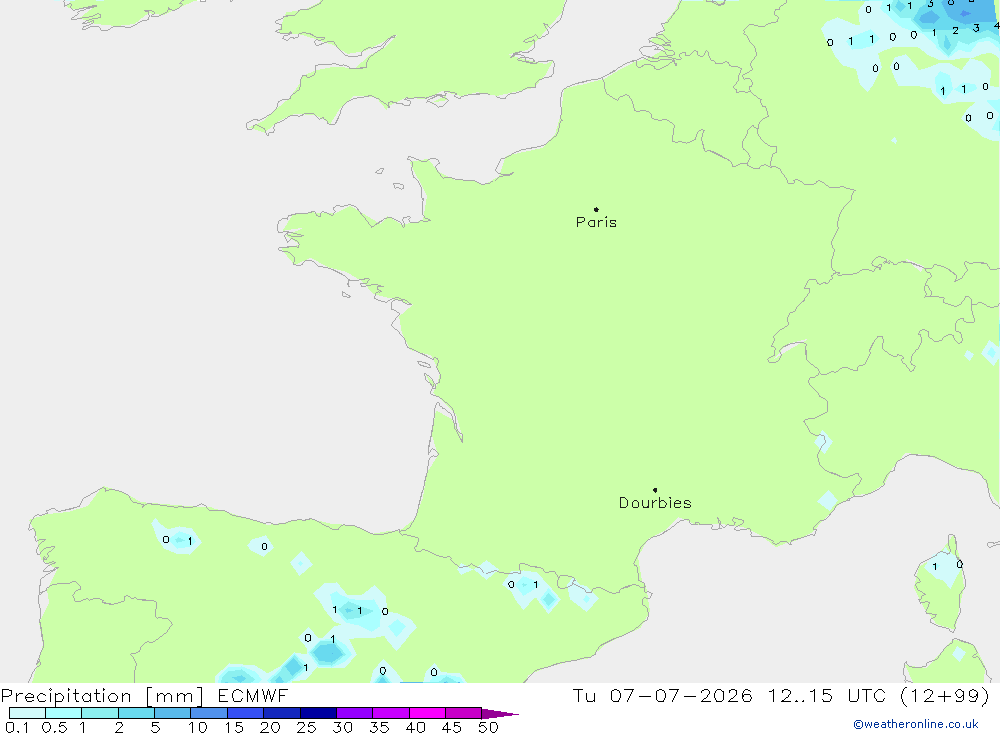Pick the bright magenta swatch for 40–45 mm
The height and width of the screenshot is (733, 1000).
point(427,713)
